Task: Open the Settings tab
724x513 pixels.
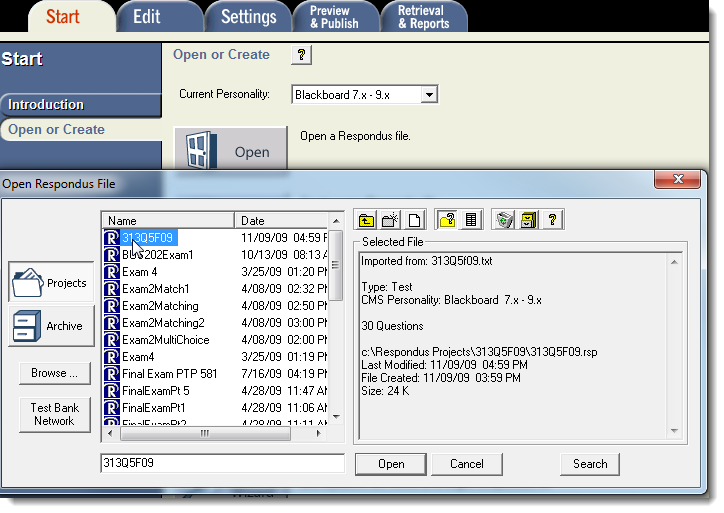Action: pos(248,17)
